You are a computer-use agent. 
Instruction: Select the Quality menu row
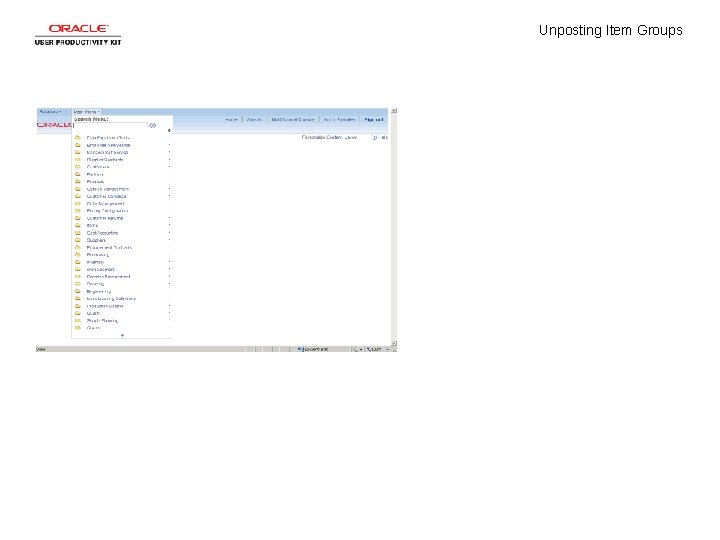[x=122, y=313]
